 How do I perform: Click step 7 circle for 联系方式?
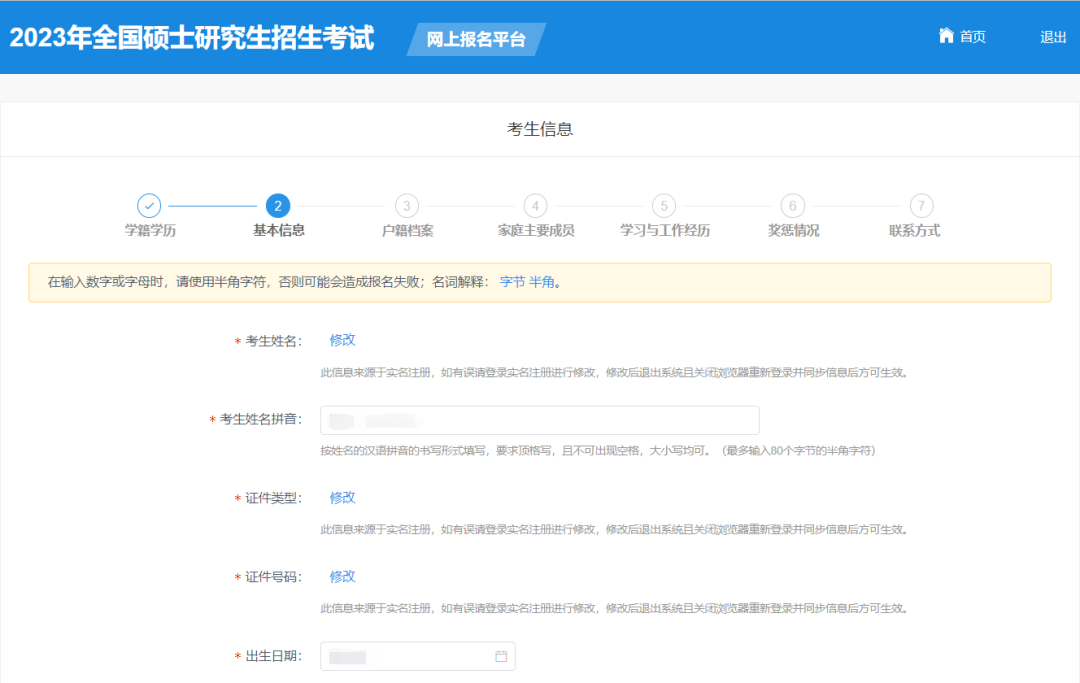pos(922,205)
